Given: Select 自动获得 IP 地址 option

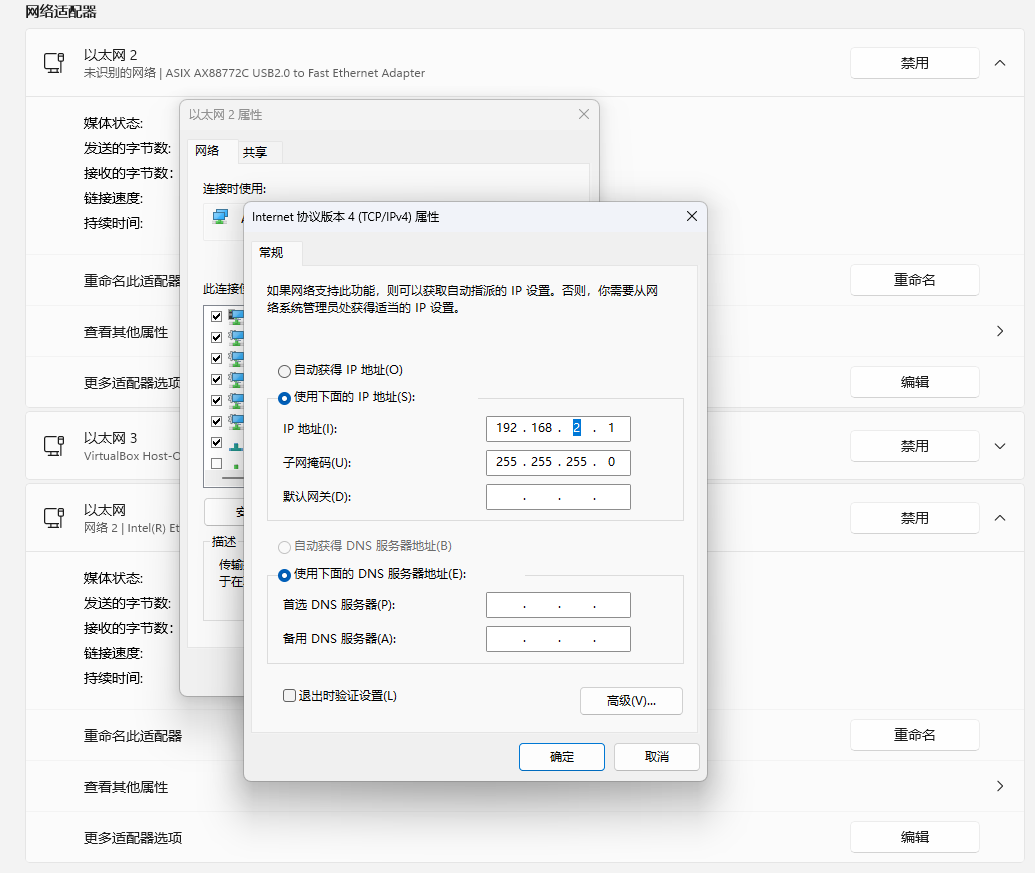Looking at the screenshot, I should (x=282, y=370).
